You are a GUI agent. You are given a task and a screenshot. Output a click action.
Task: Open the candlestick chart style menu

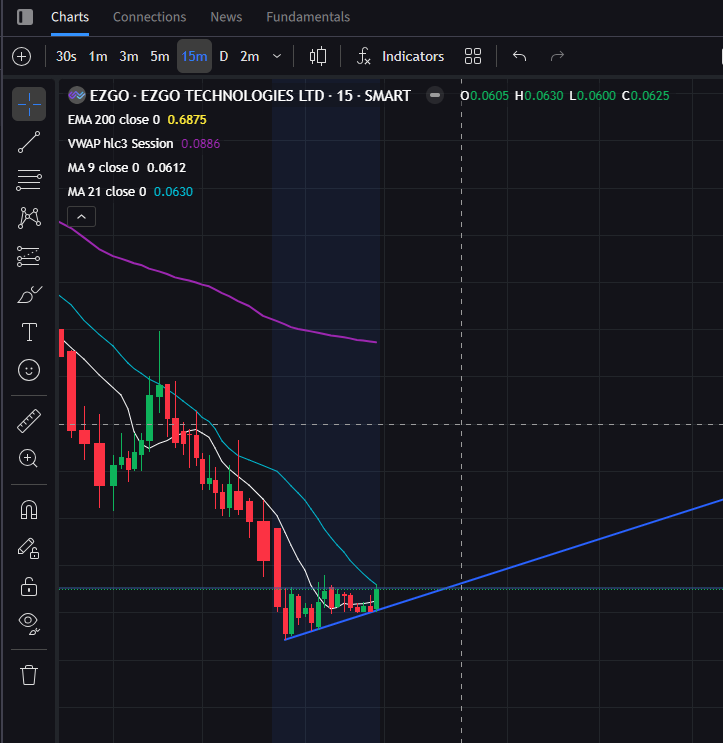pos(317,56)
